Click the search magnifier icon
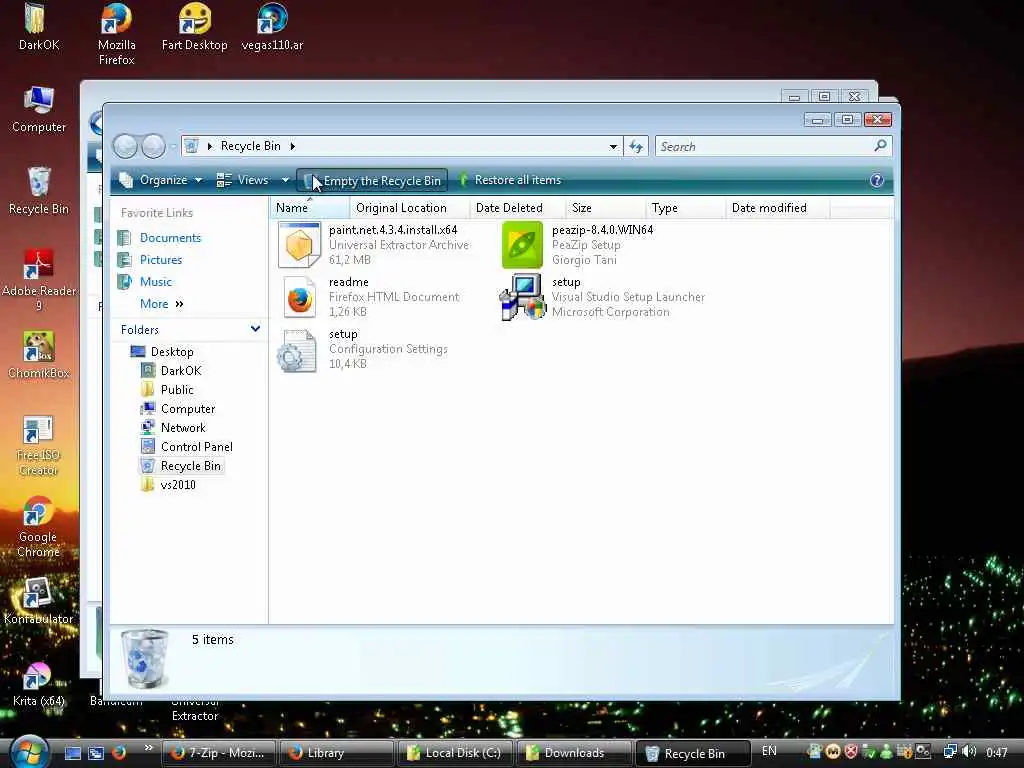Screen dimensions: 1024x768 tap(880, 146)
